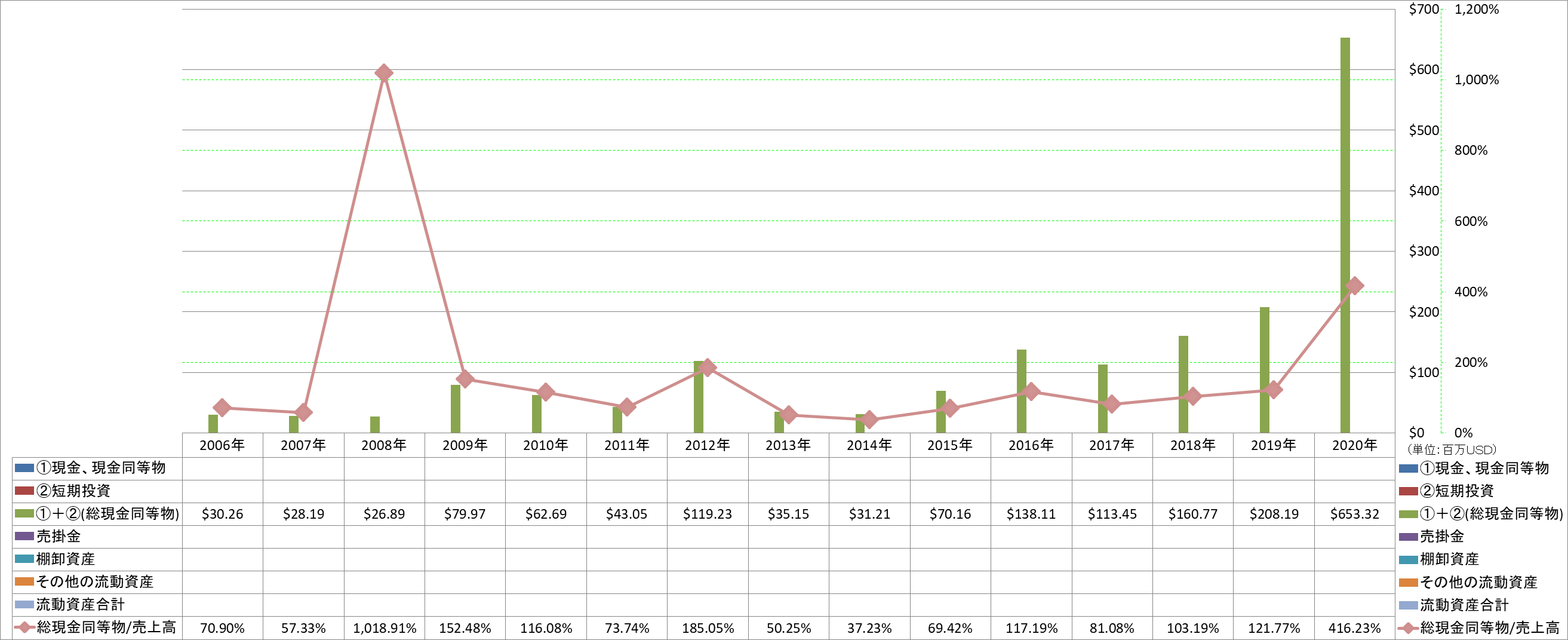
Task: Select the 2006年 axis label
Action: click(222, 445)
